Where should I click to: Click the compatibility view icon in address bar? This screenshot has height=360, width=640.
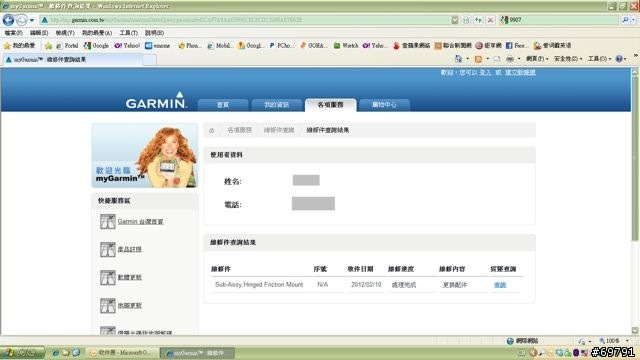[466, 20]
